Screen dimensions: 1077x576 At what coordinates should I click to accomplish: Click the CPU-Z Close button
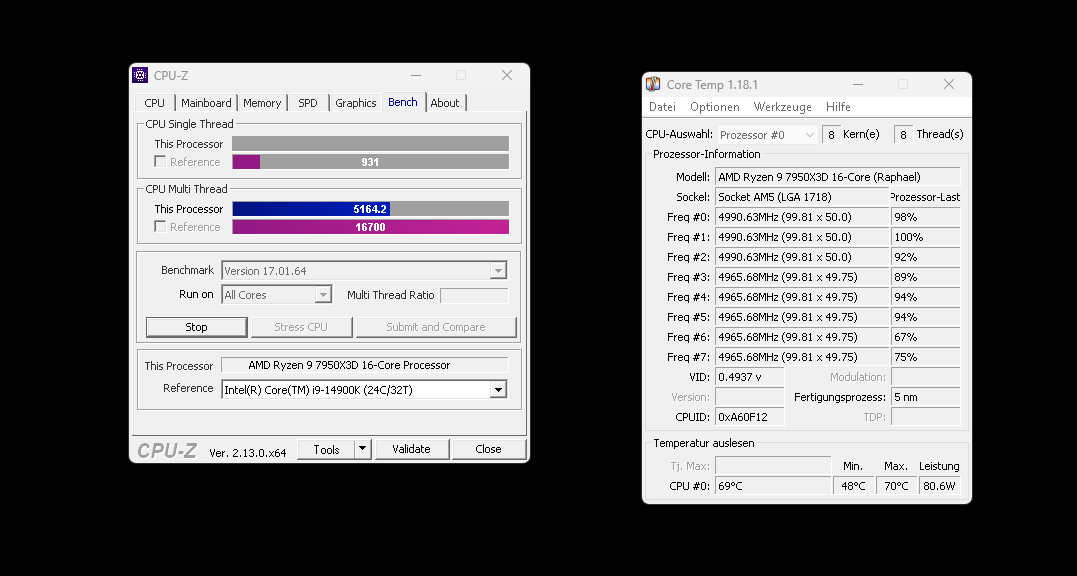click(488, 449)
